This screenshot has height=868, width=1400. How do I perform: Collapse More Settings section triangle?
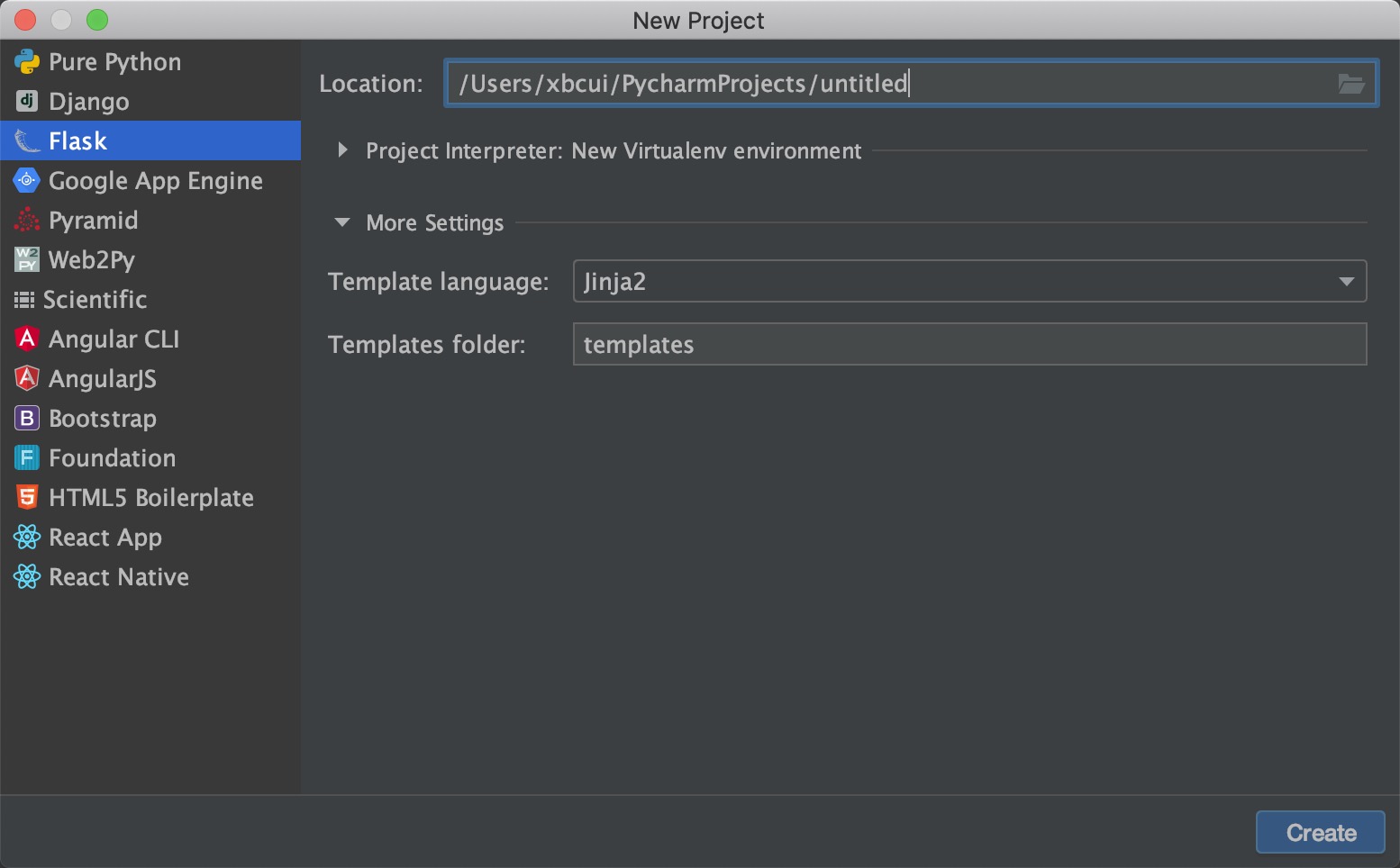coord(342,222)
